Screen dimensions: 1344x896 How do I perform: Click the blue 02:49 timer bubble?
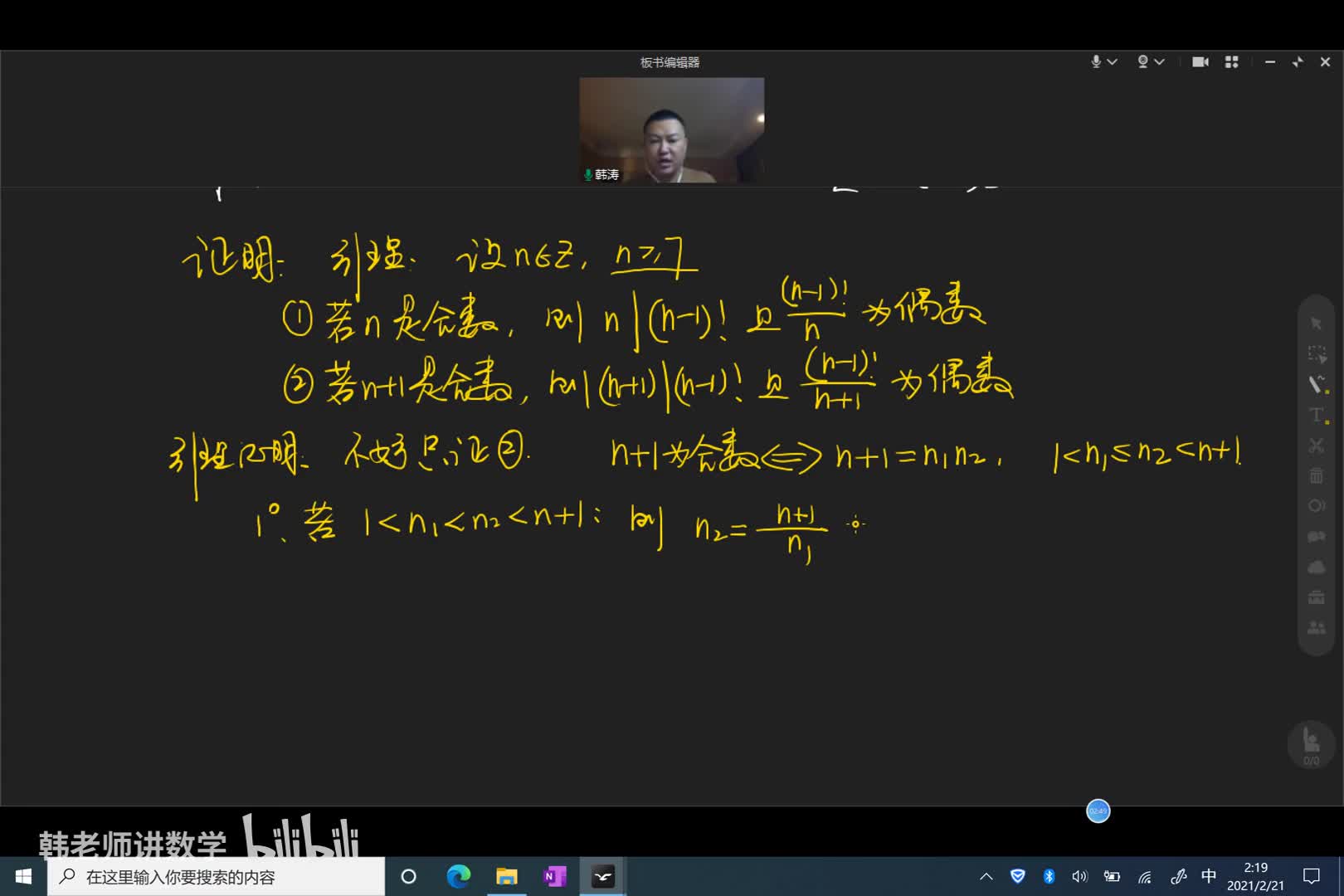pos(1098,811)
